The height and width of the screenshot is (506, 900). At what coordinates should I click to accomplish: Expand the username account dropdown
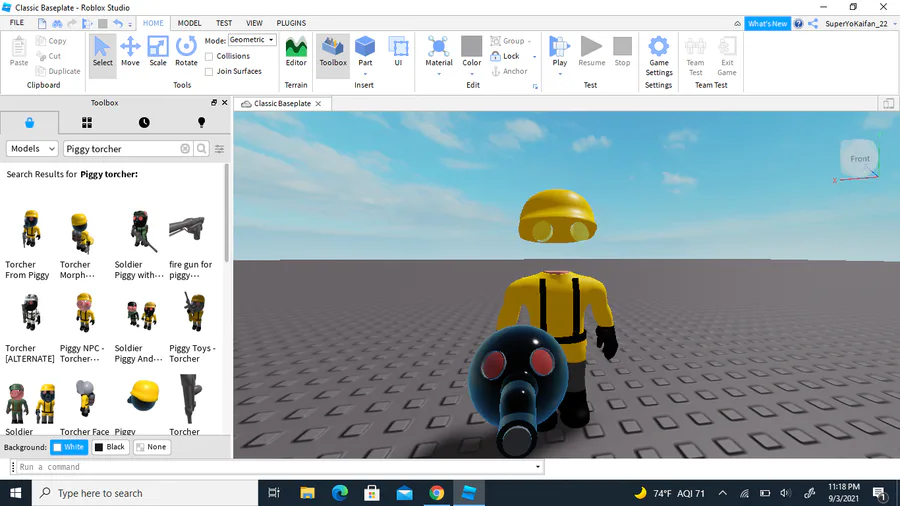[894, 24]
